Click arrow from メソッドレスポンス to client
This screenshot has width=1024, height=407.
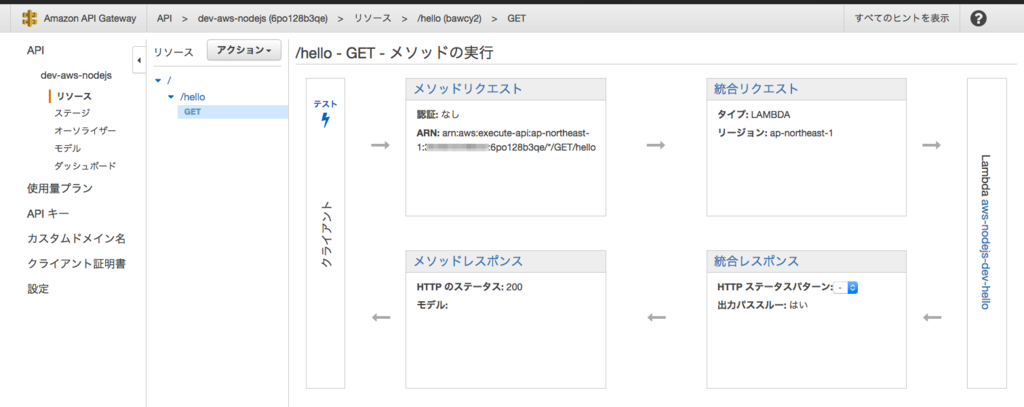coord(381,317)
